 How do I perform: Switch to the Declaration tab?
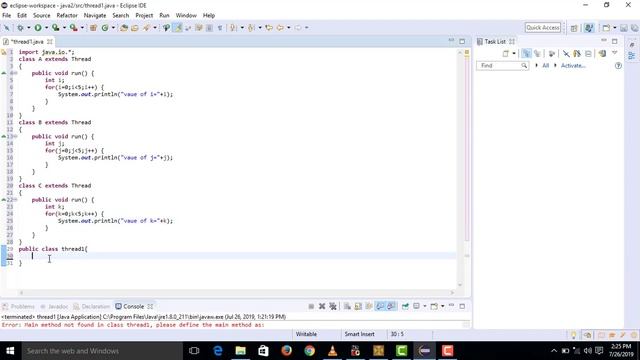[x=92, y=306]
